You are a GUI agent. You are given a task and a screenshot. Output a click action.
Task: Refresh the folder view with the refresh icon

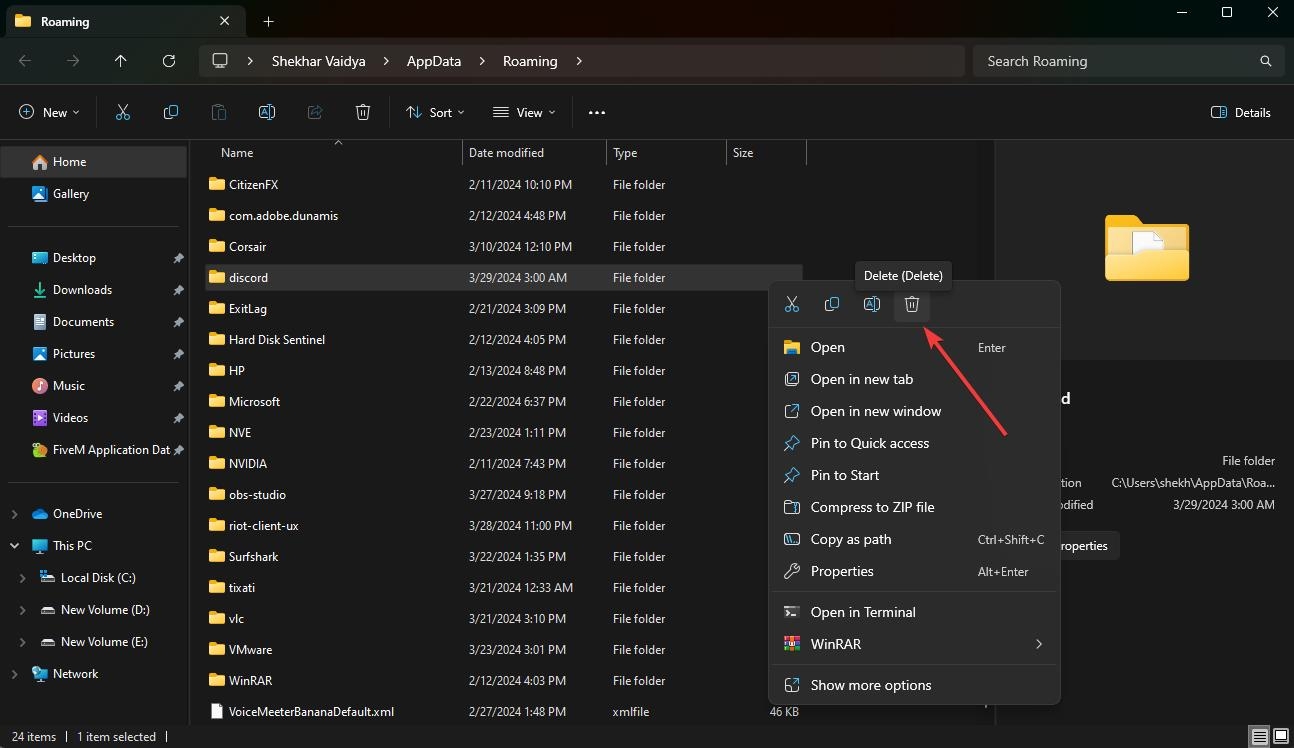168,61
